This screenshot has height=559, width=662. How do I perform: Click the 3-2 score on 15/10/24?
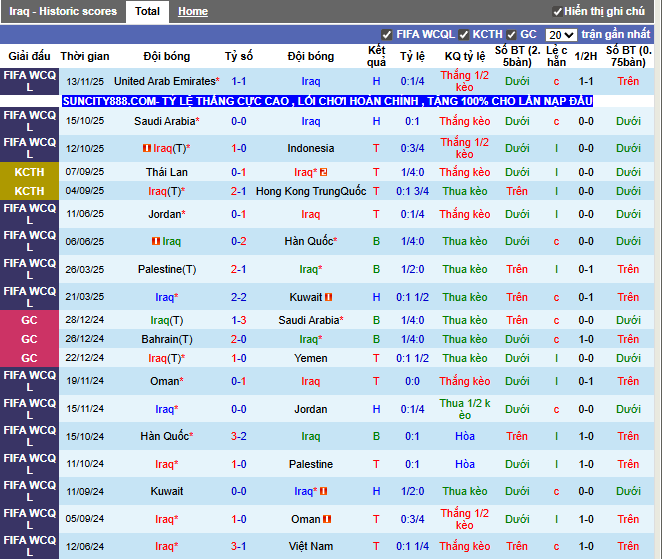239,436
